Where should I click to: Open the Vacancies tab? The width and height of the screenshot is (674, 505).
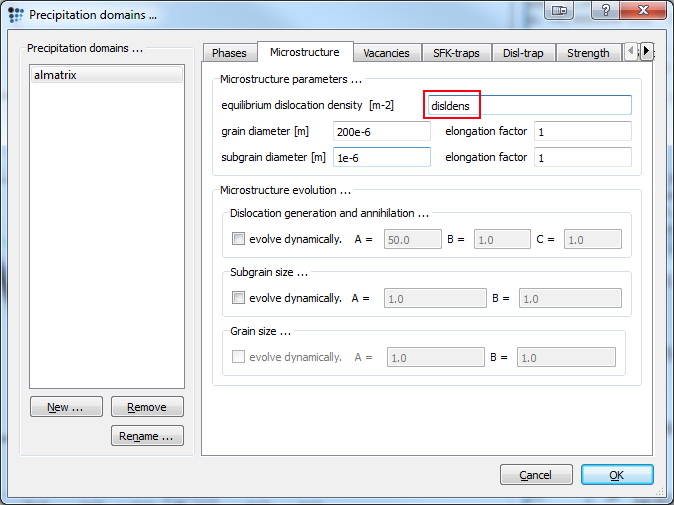click(386, 53)
